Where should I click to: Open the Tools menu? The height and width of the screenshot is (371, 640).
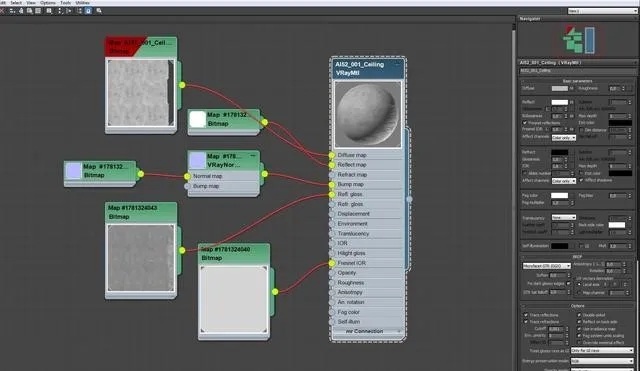coord(65,2)
